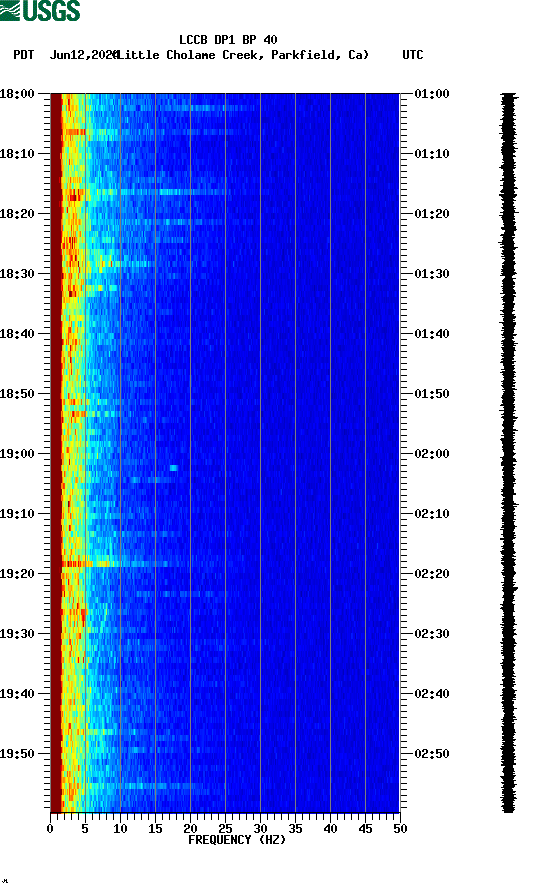The width and height of the screenshot is (552, 892).
Task: Click the '19:20' PDT time label
Action: click(17, 574)
